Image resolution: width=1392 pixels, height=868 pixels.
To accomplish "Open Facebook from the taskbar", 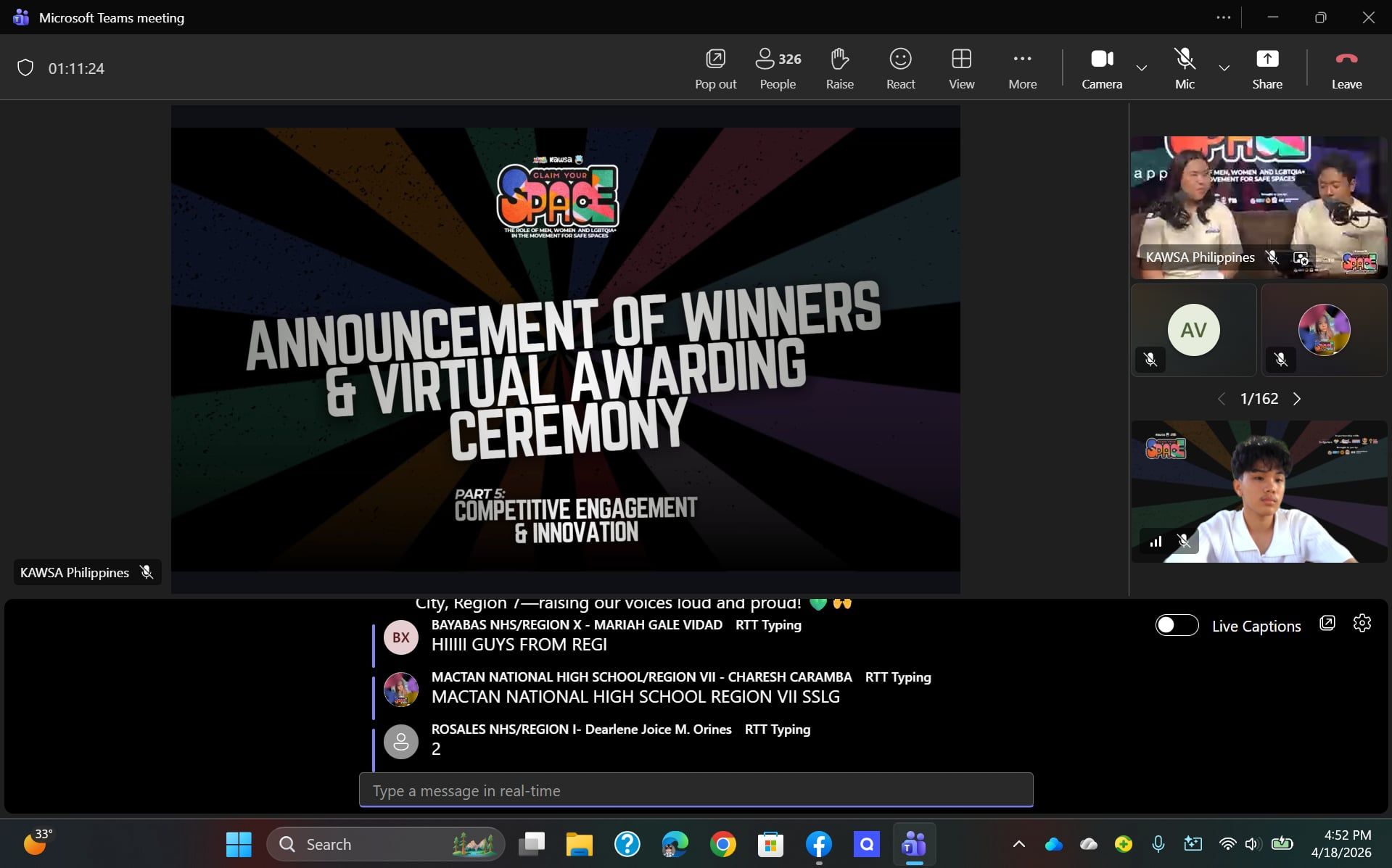I will (x=818, y=844).
